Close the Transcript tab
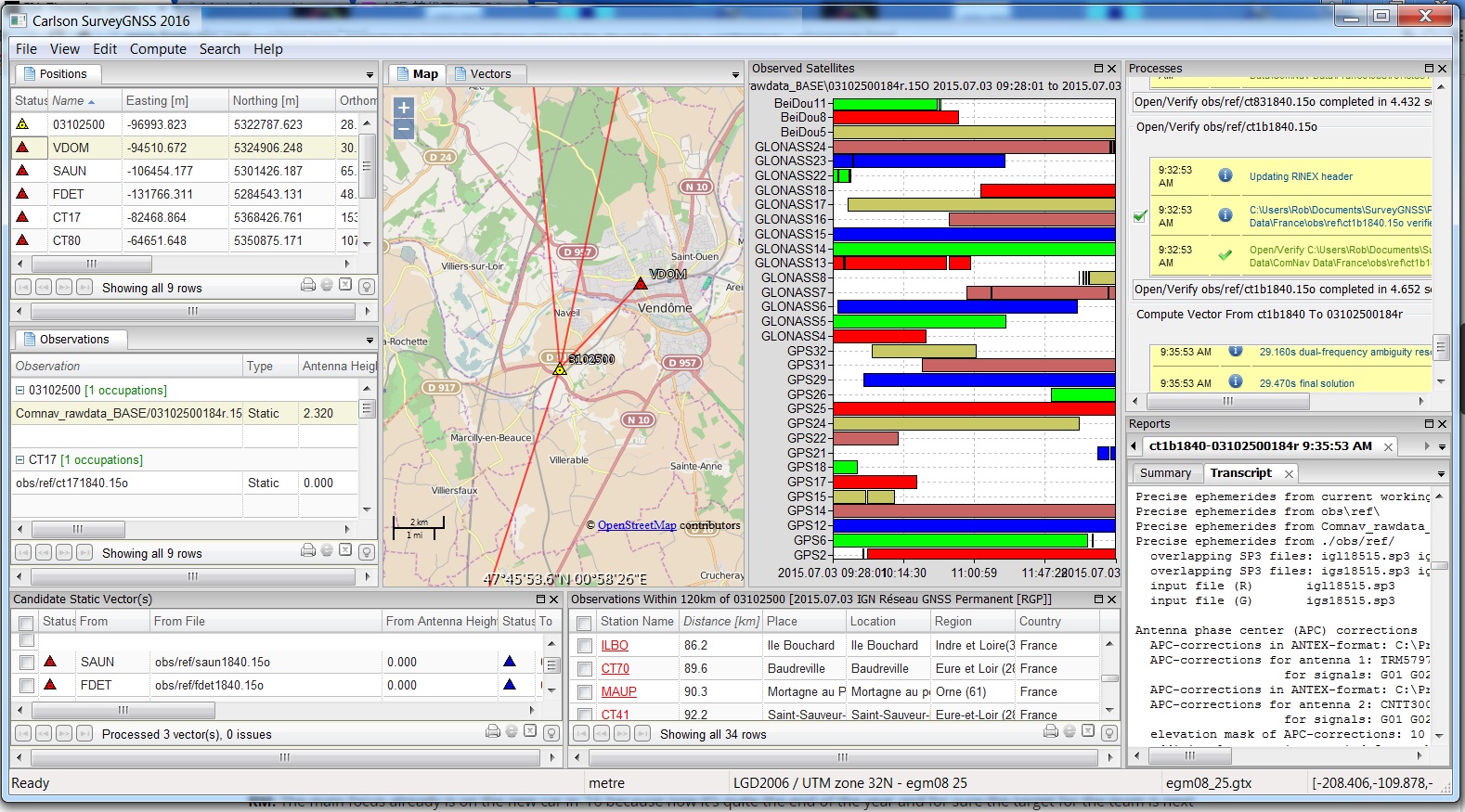Screen dimensions: 1465x812 pyautogui.click(x=1289, y=474)
